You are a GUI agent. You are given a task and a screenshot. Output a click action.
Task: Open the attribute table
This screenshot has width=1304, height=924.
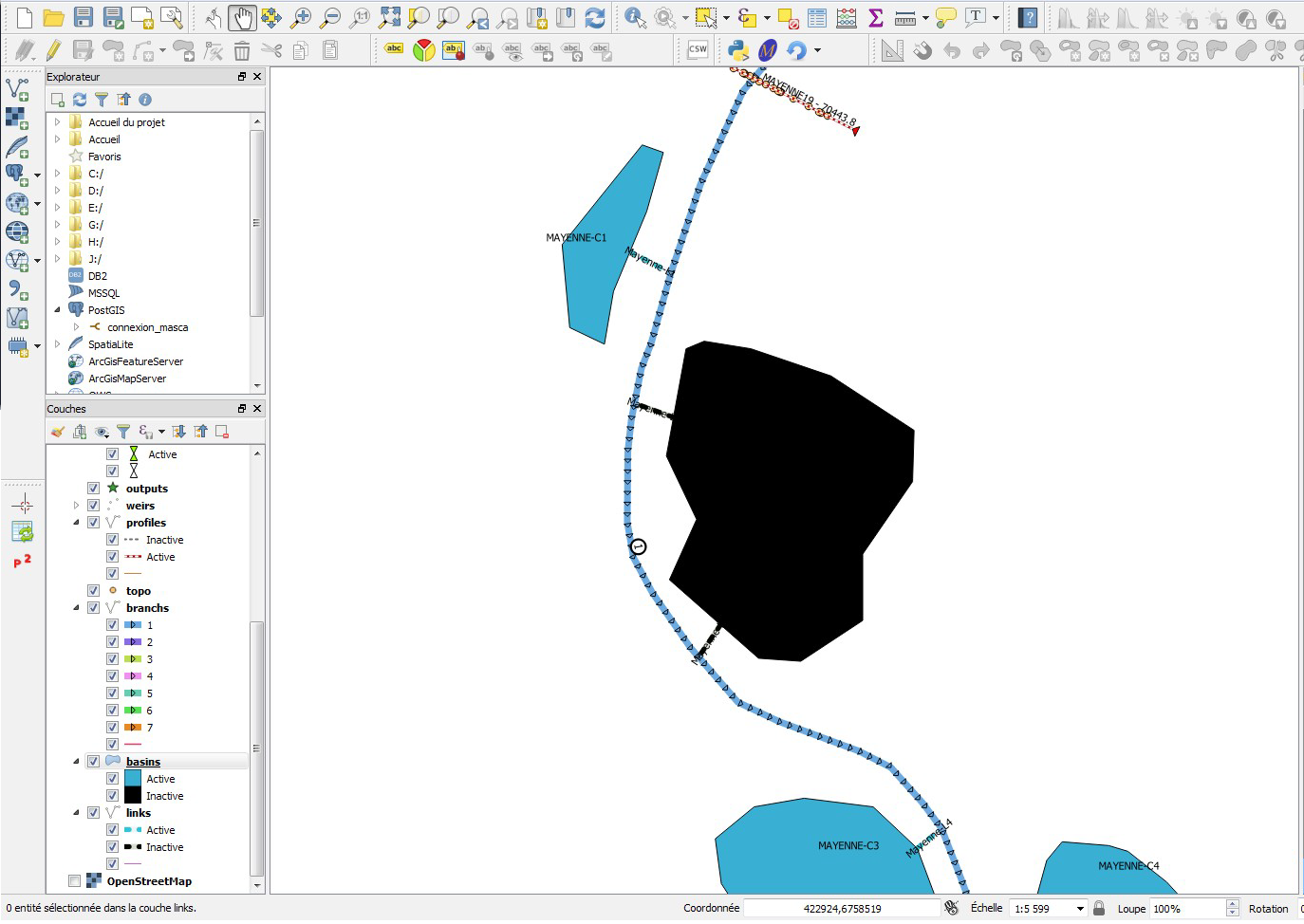(817, 17)
